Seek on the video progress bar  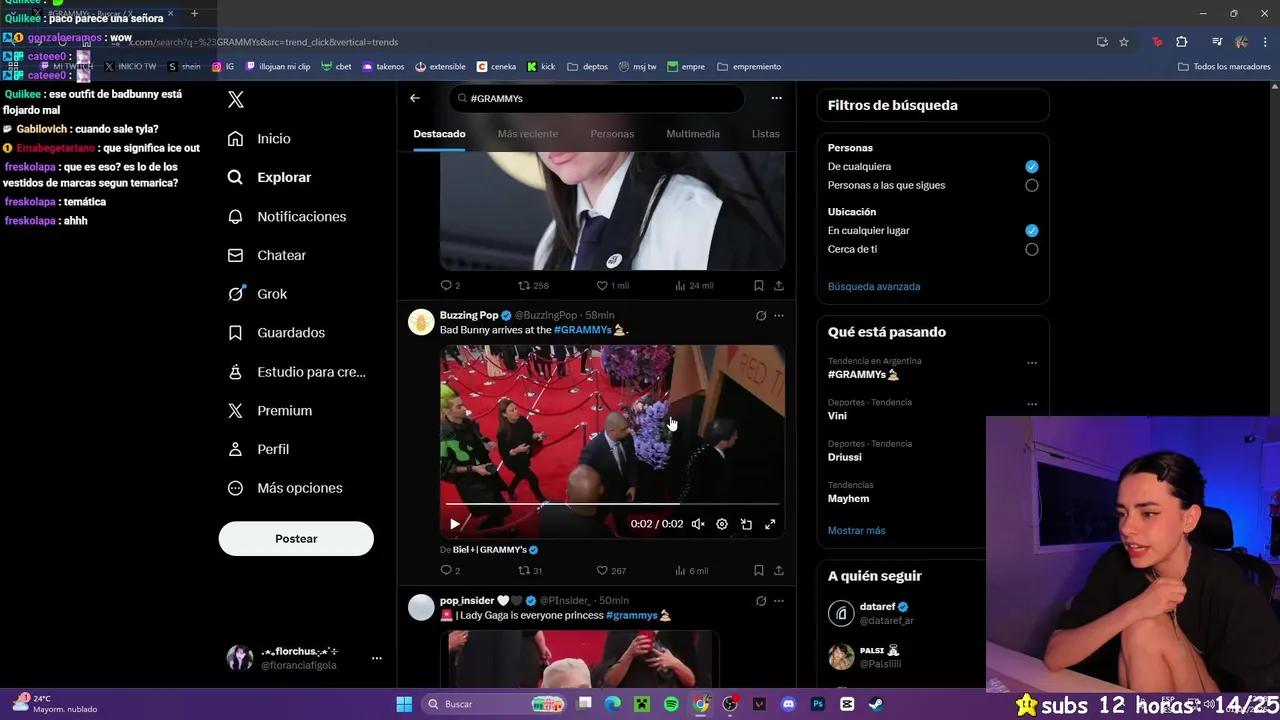point(612,504)
